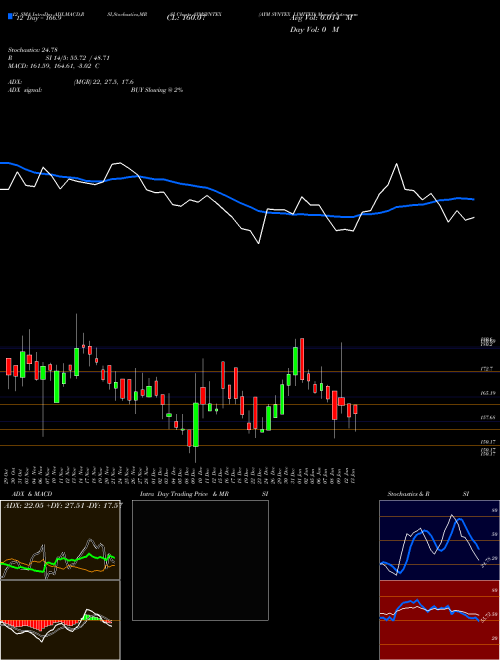The width and height of the screenshot is (500, 660).
Task: Click the 'BUY Slowing @ 2%' signal text
Action: pyautogui.click(x=157, y=90)
